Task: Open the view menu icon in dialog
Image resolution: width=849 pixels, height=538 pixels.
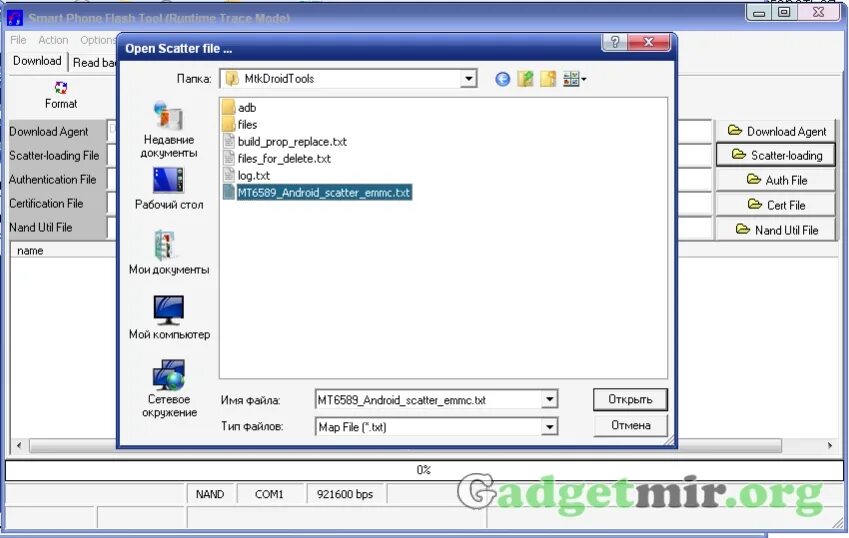Action: point(574,79)
